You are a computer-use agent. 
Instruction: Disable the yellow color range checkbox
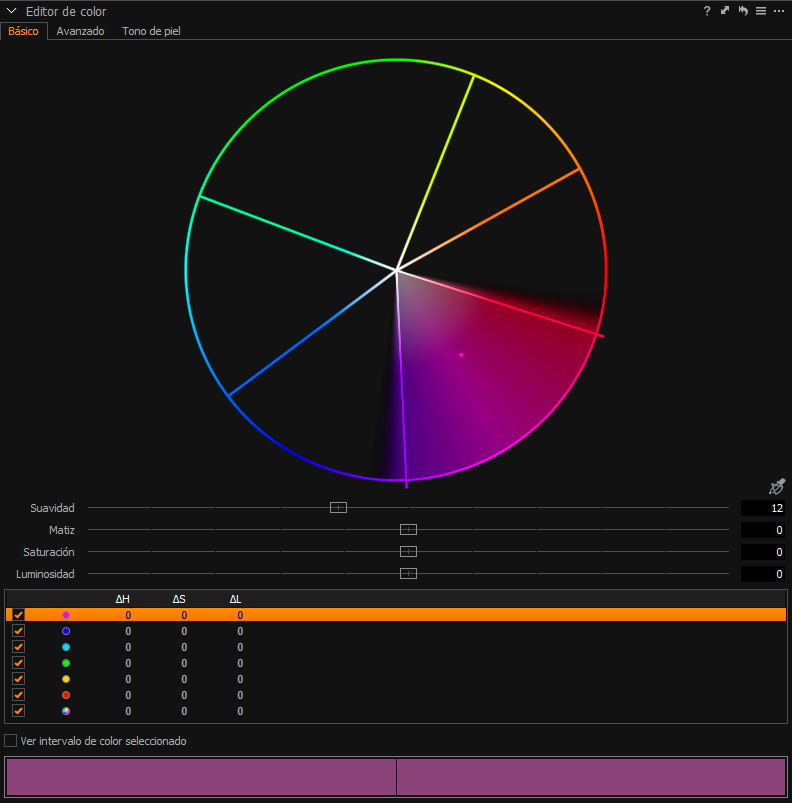(x=18, y=679)
